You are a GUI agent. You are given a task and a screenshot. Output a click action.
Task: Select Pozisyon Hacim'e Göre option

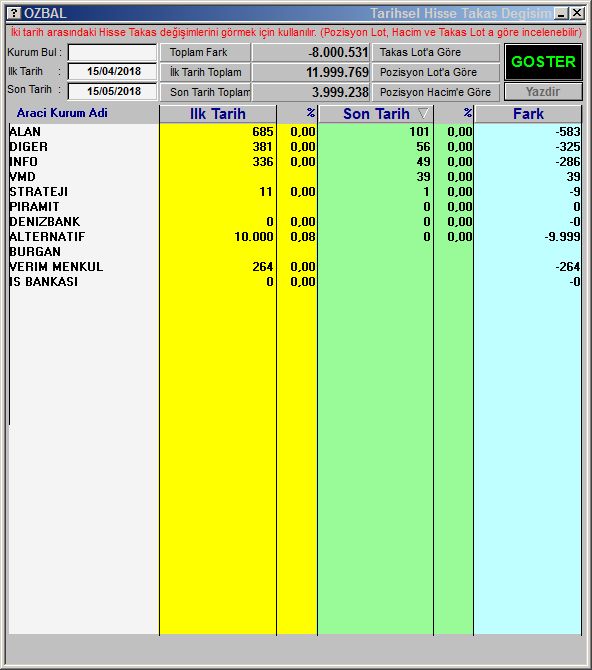[x=436, y=92]
